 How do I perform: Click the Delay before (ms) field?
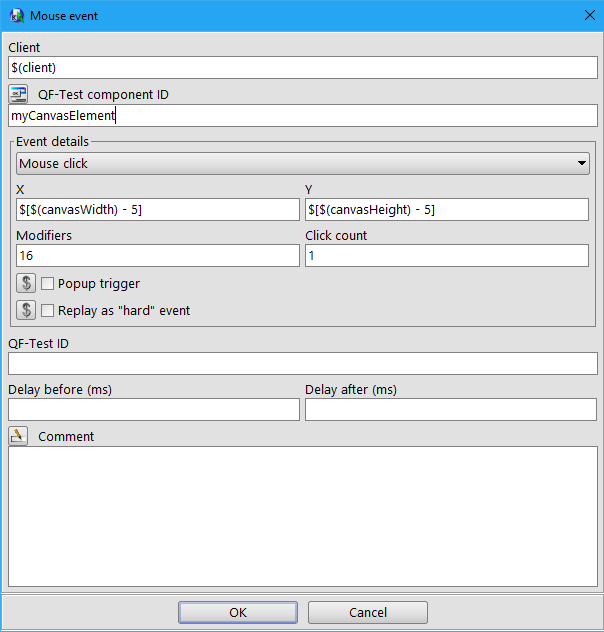[154, 409]
